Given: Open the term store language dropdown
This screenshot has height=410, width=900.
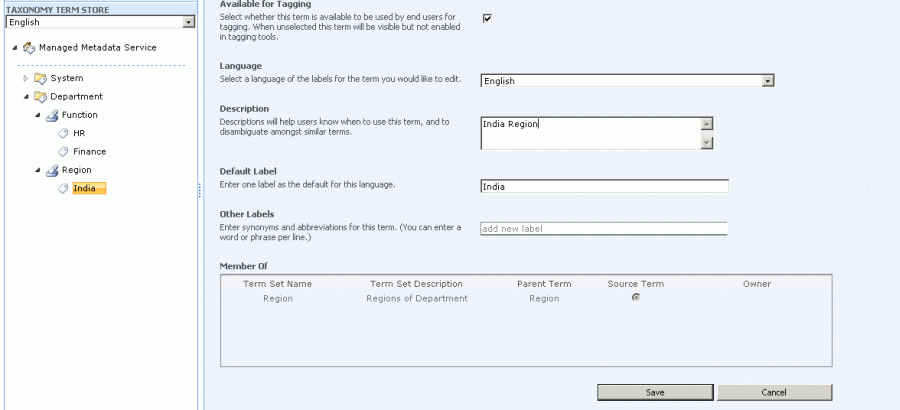Looking at the screenshot, I should 189,22.
